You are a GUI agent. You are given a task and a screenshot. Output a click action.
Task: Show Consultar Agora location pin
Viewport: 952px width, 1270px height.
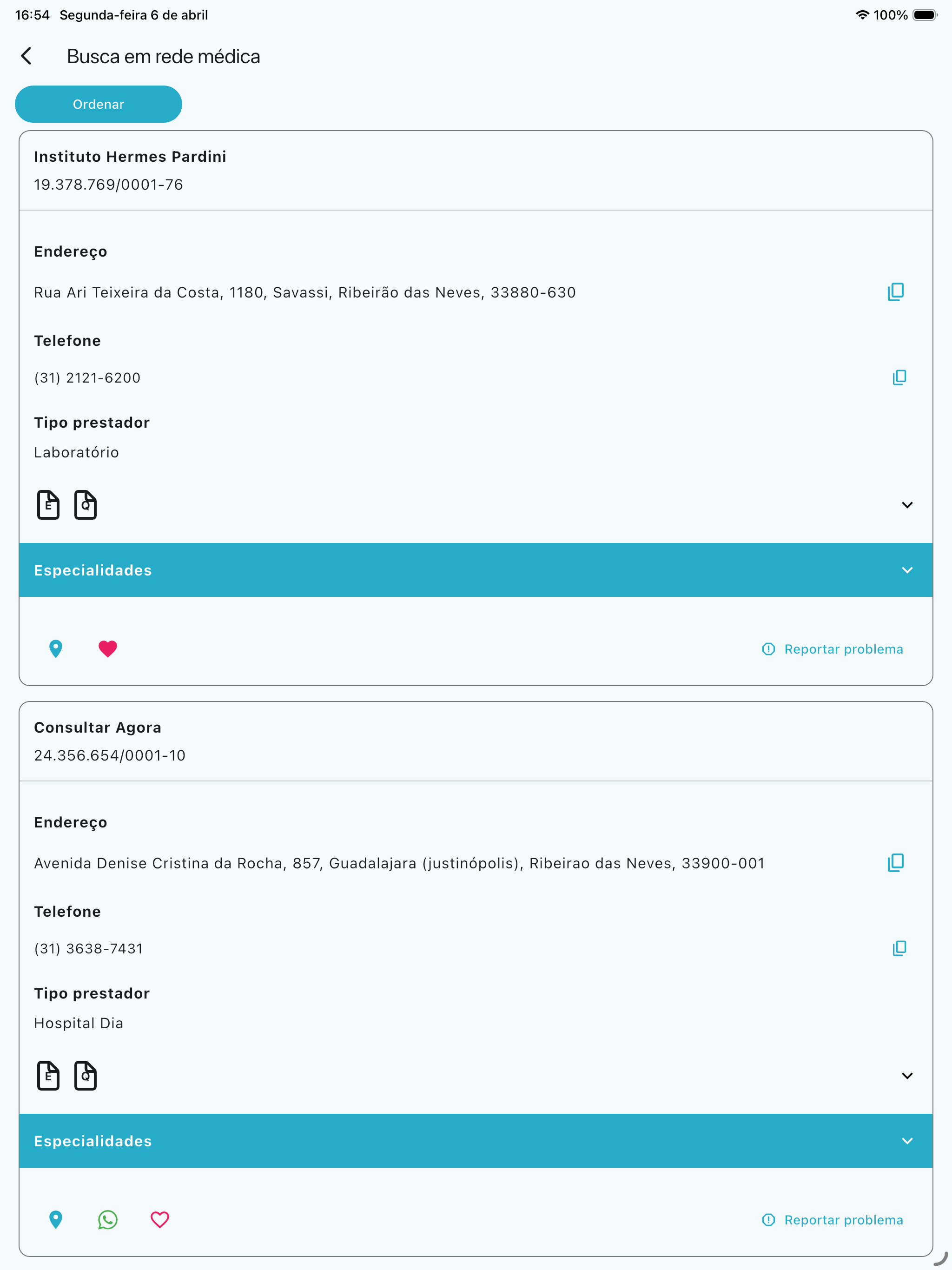[56, 1219]
